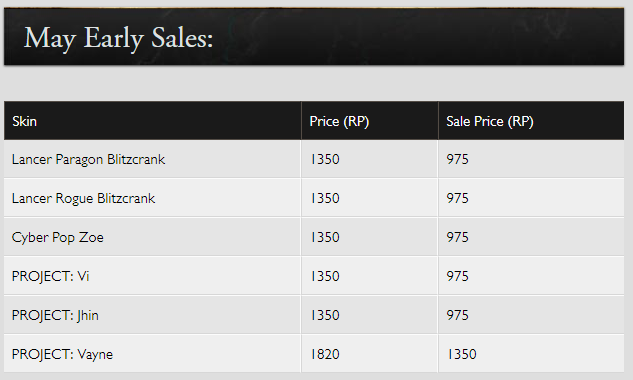Select the Skin column header

pyautogui.click(x=24, y=121)
